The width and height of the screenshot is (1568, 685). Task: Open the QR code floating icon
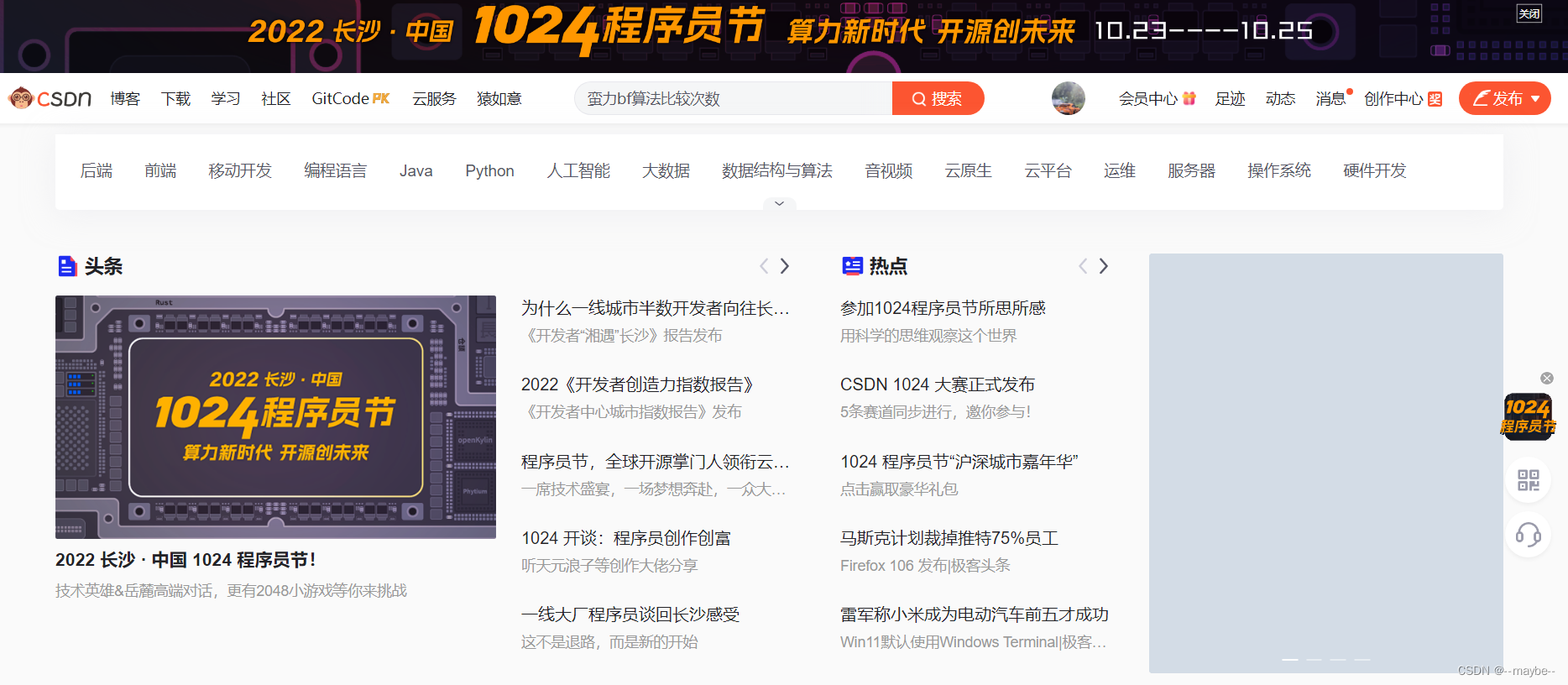[1528, 480]
